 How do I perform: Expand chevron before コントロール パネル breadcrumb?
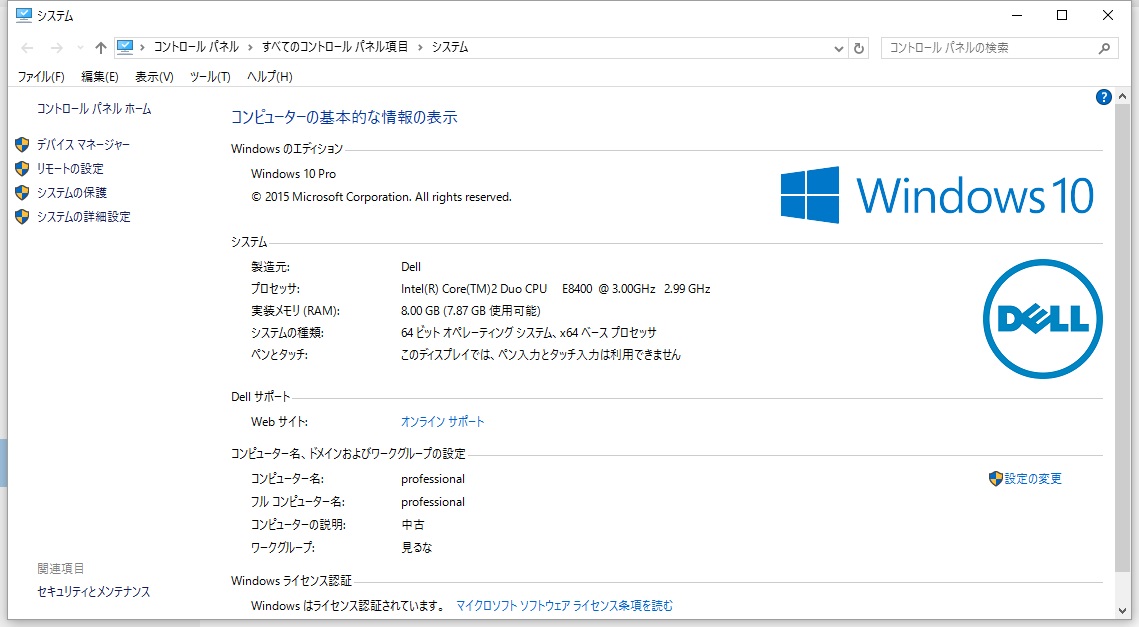[x=142, y=48]
